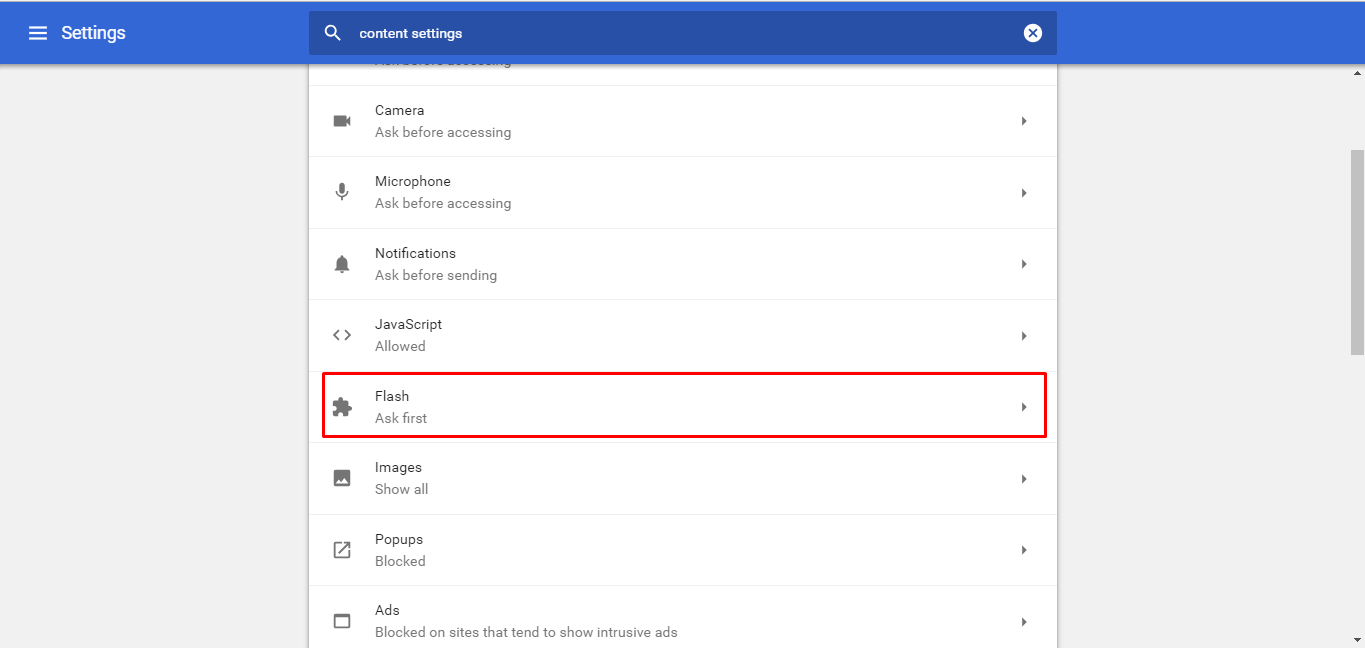Click the Notifications bell icon
The height and width of the screenshot is (648, 1365).
click(342, 264)
